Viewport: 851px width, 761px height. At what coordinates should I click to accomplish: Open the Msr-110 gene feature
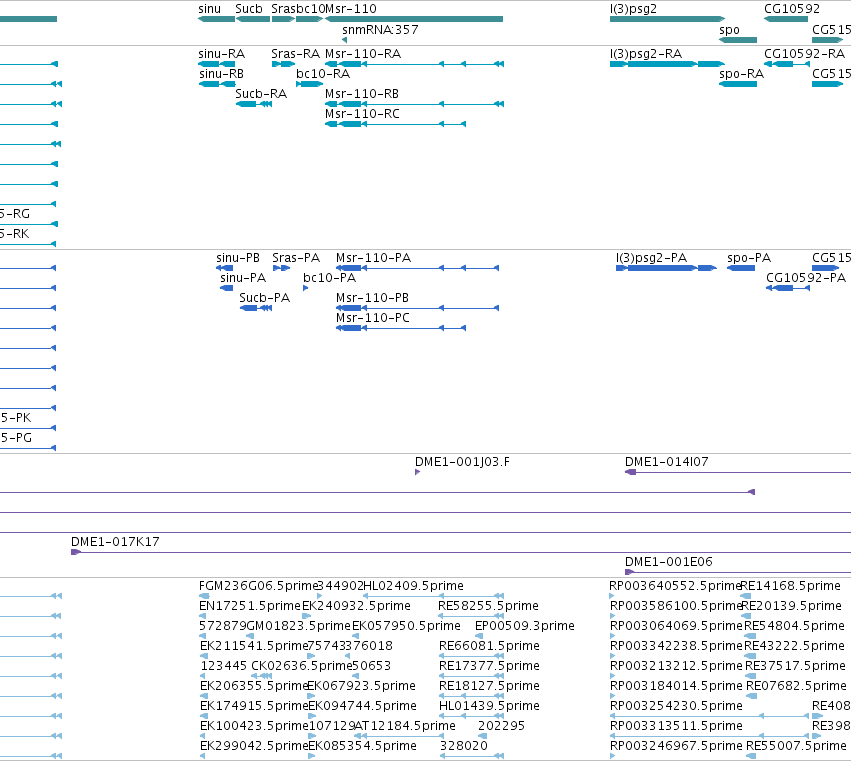click(x=414, y=19)
